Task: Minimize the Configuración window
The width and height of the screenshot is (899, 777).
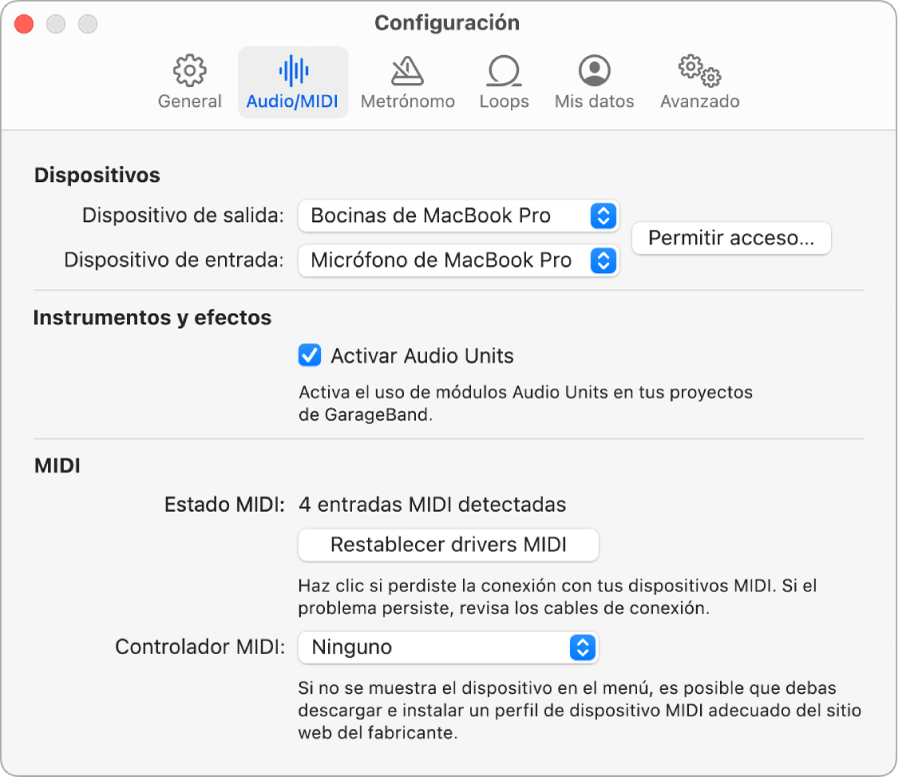Action: (55, 23)
